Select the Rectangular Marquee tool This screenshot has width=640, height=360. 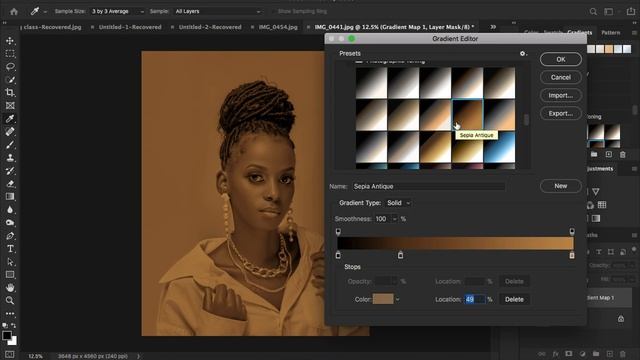point(10,54)
